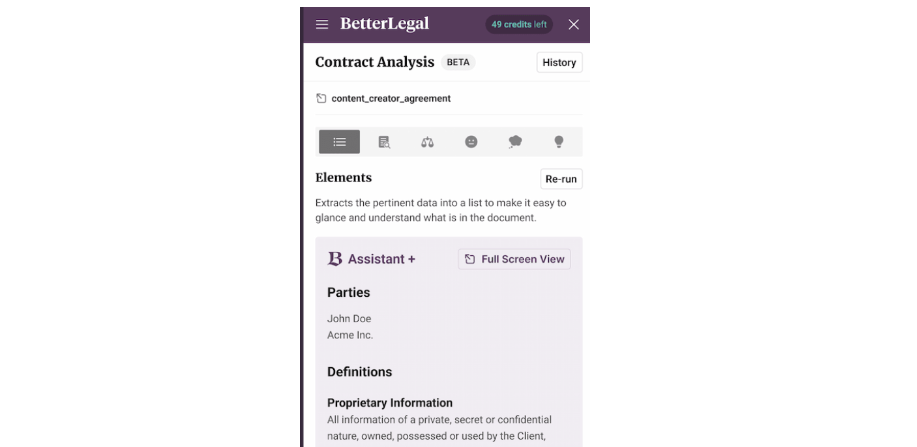Close the BetterLegal panel with X
The image size is (917, 447).
pyautogui.click(x=574, y=25)
